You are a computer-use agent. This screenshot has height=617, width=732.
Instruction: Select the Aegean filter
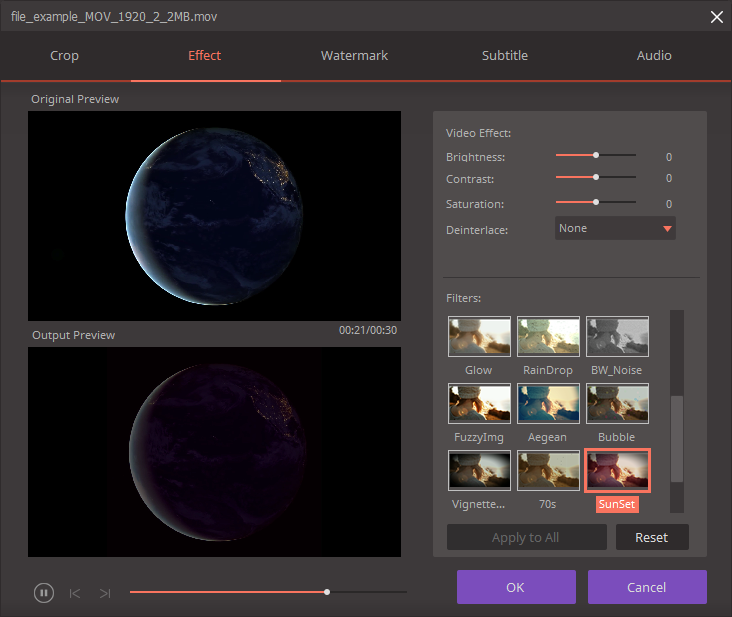548,403
